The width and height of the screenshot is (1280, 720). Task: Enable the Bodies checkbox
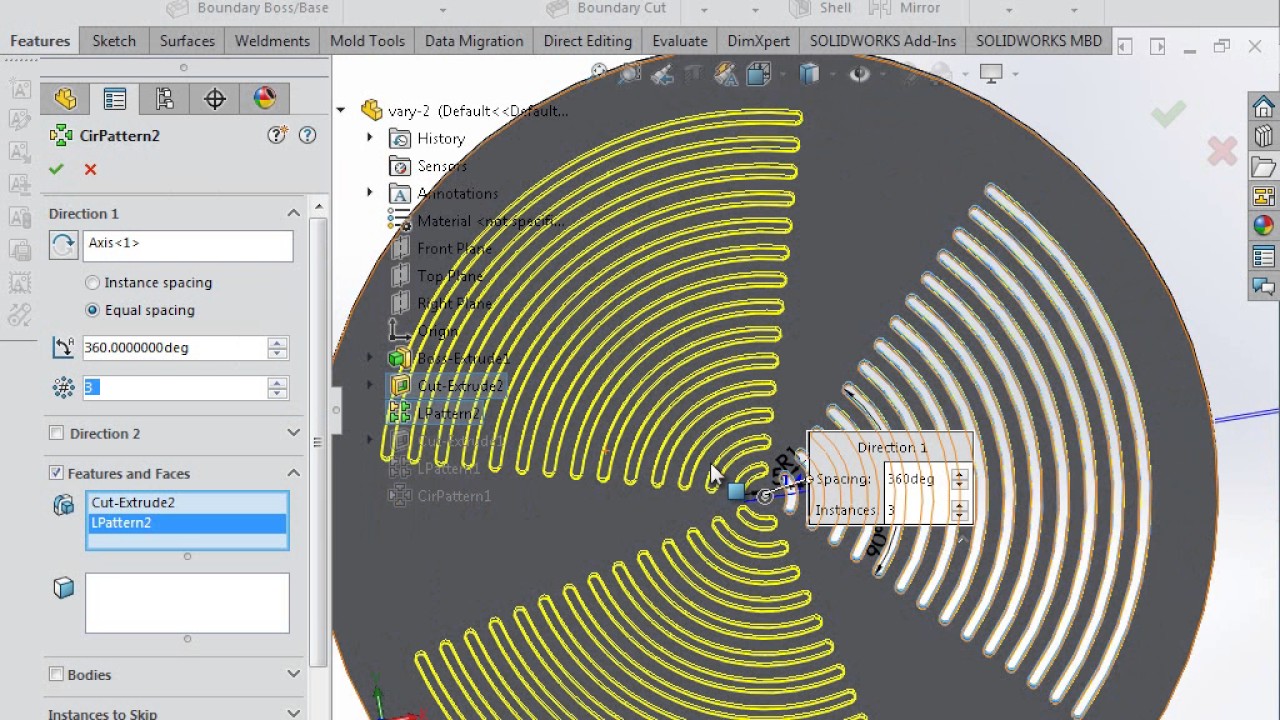tap(56, 674)
